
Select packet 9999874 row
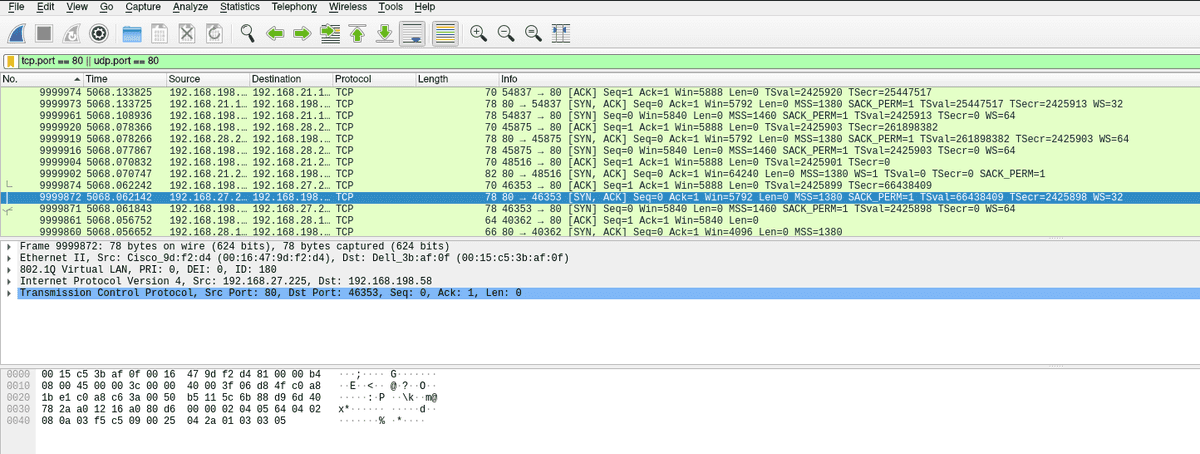point(600,185)
